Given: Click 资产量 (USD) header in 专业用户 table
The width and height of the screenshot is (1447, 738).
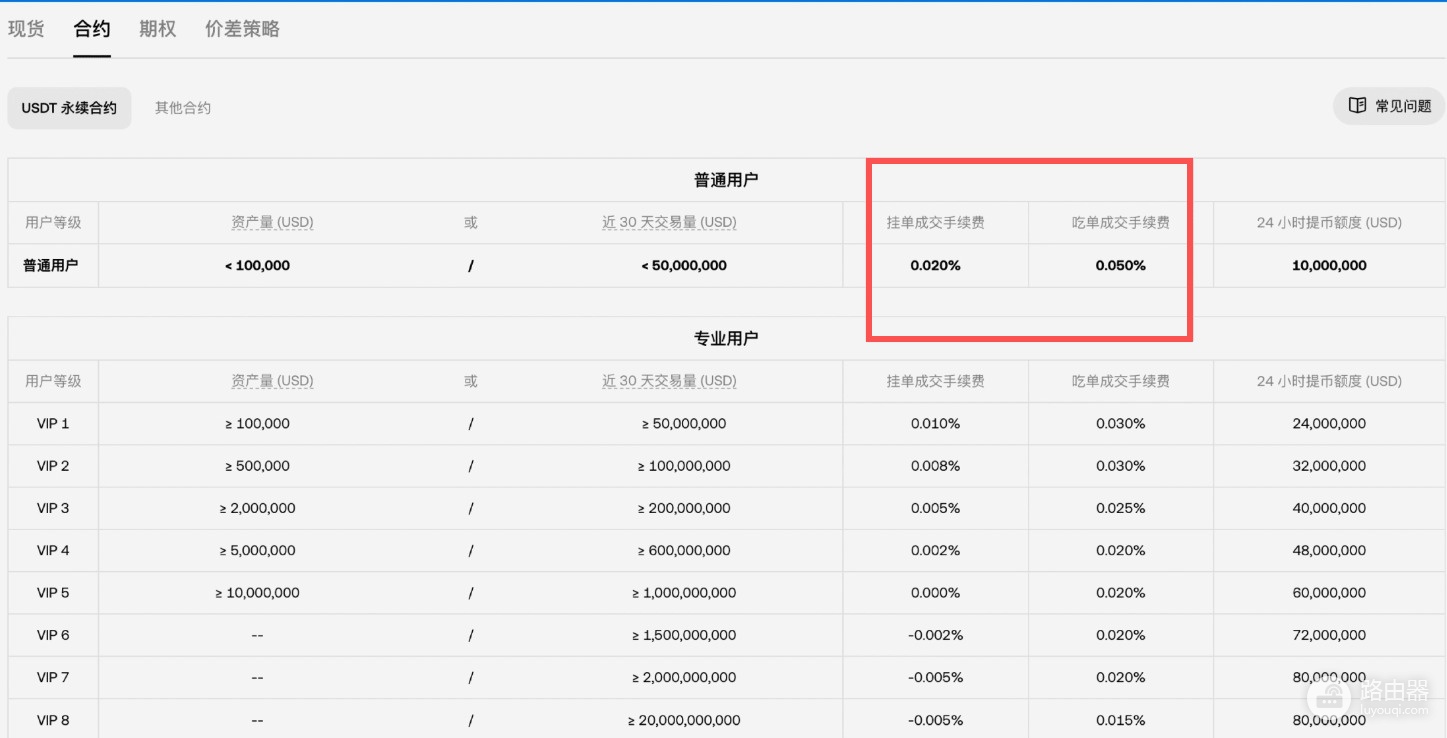Looking at the screenshot, I should (x=272, y=381).
